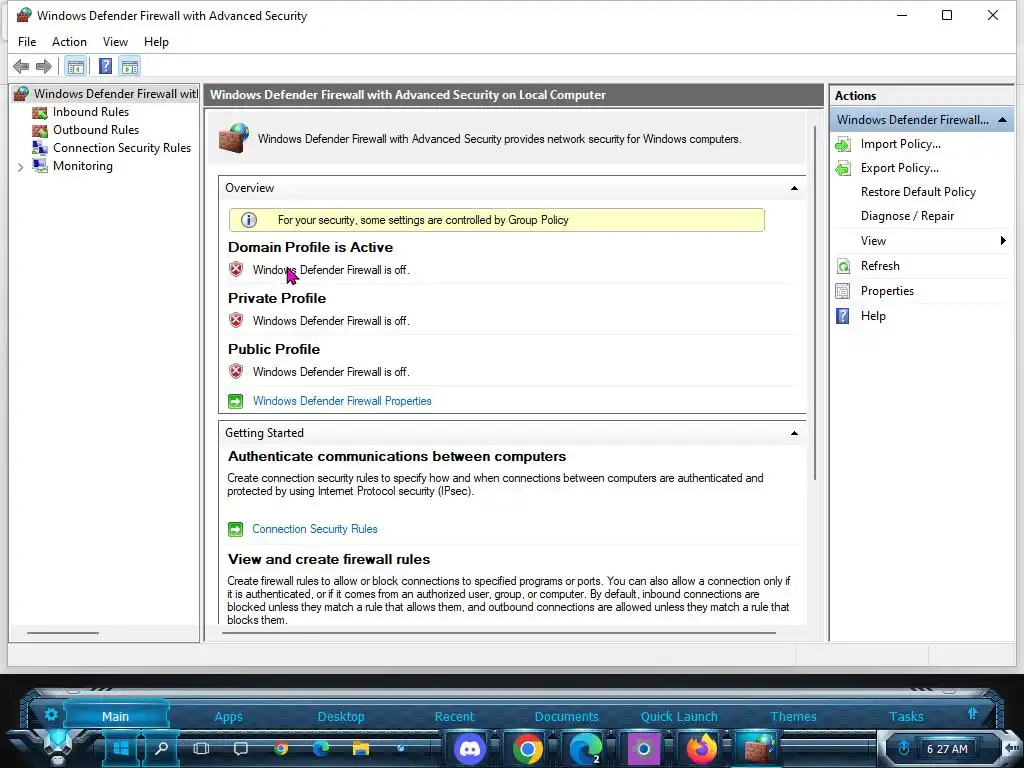The height and width of the screenshot is (768, 1024).
Task: Open the Help menu in the menu bar
Action: 156,42
